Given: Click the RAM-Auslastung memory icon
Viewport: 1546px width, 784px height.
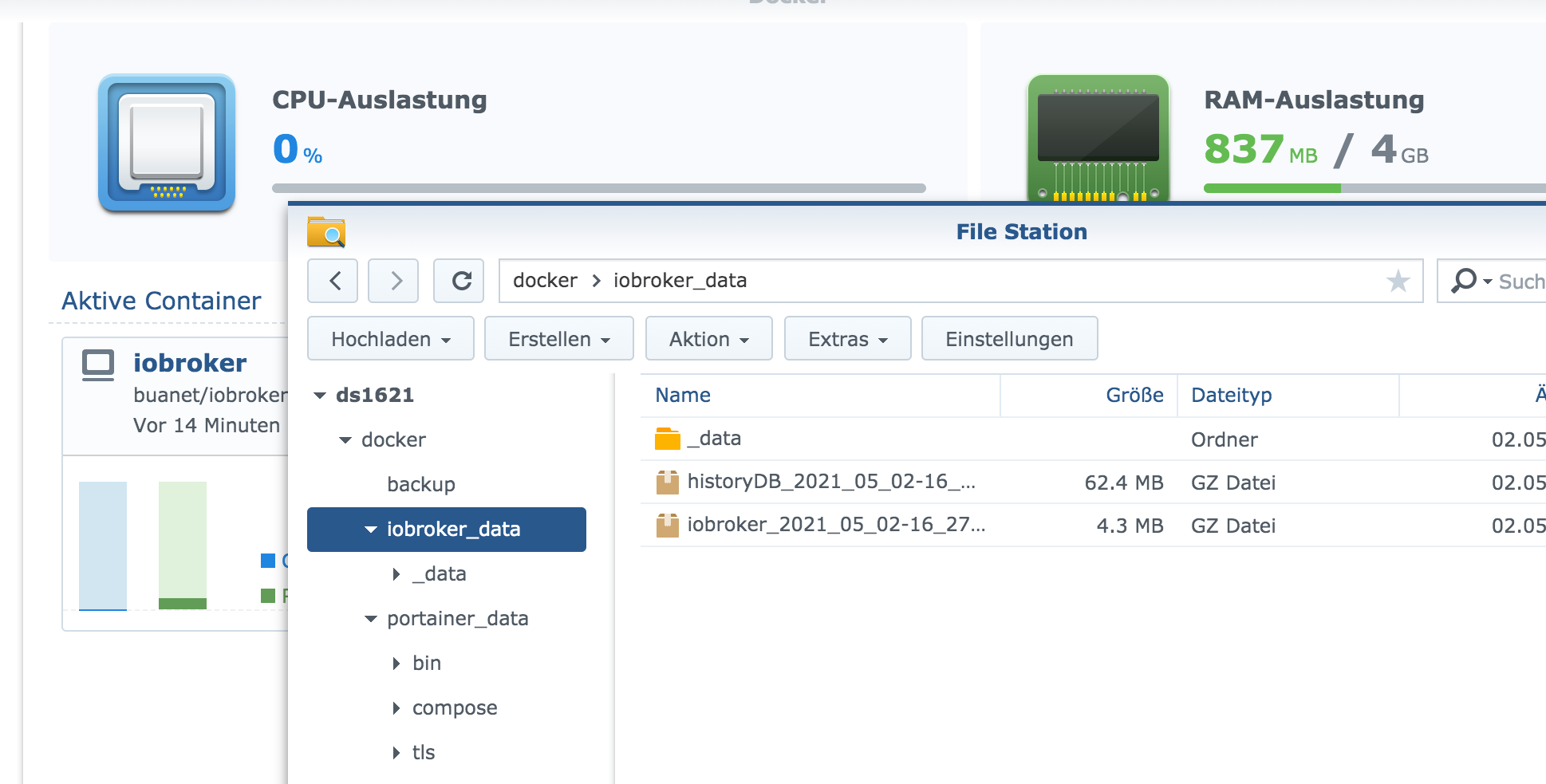Looking at the screenshot, I should point(1098,138).
